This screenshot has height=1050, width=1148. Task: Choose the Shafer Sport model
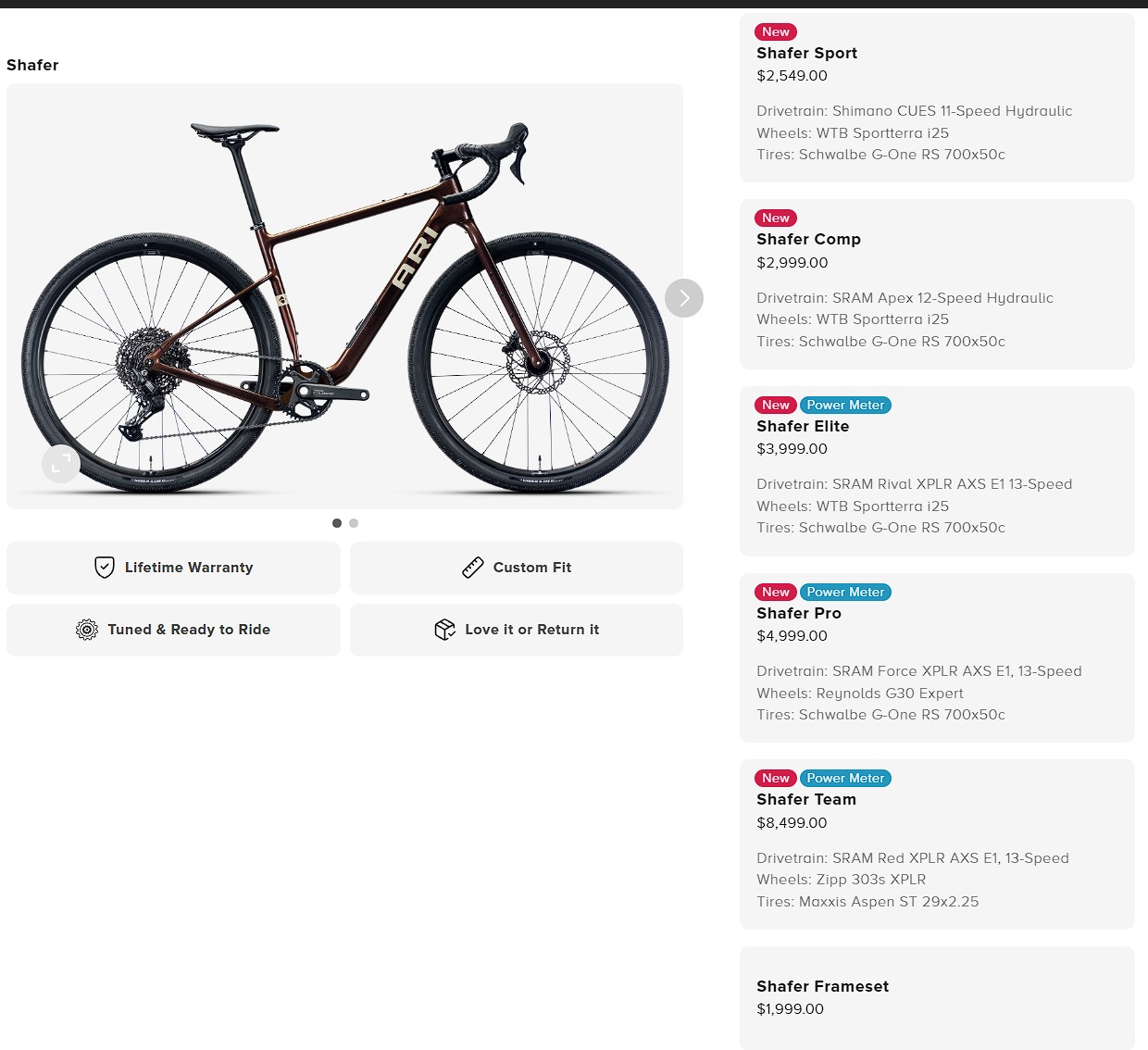pos(937,97)
